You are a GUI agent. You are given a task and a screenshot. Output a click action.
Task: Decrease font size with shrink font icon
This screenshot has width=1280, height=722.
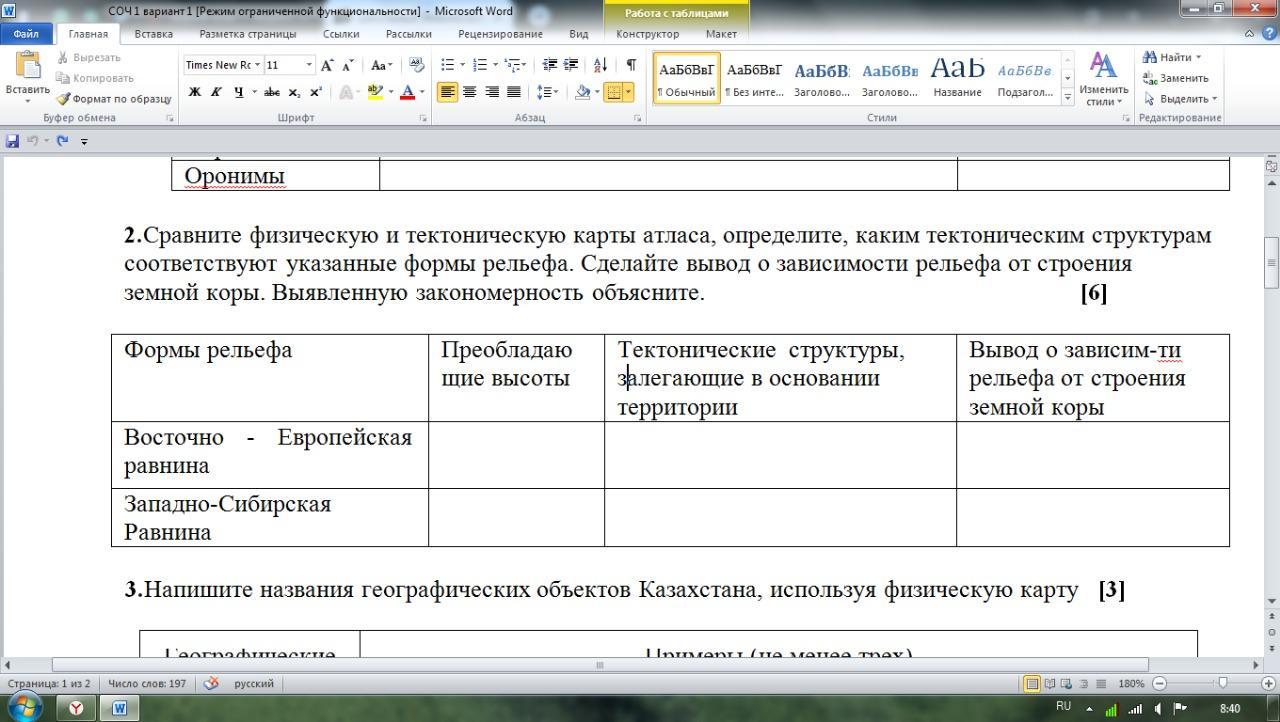coord(348,65)
